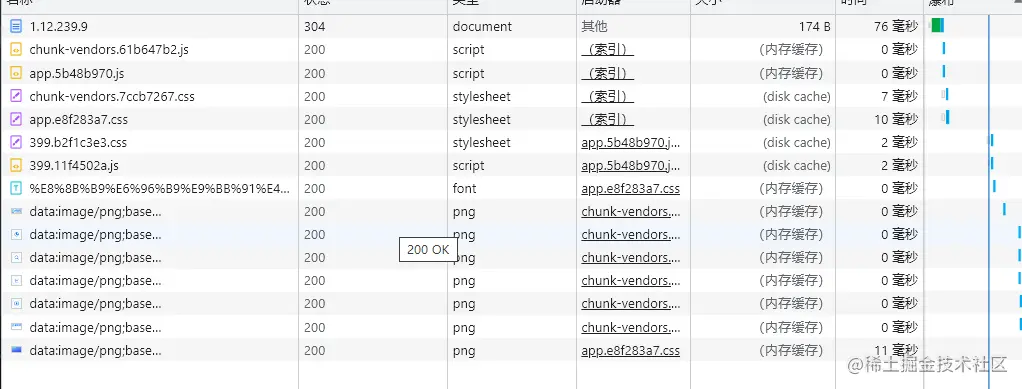Click the font type cell

click(465, 189)
